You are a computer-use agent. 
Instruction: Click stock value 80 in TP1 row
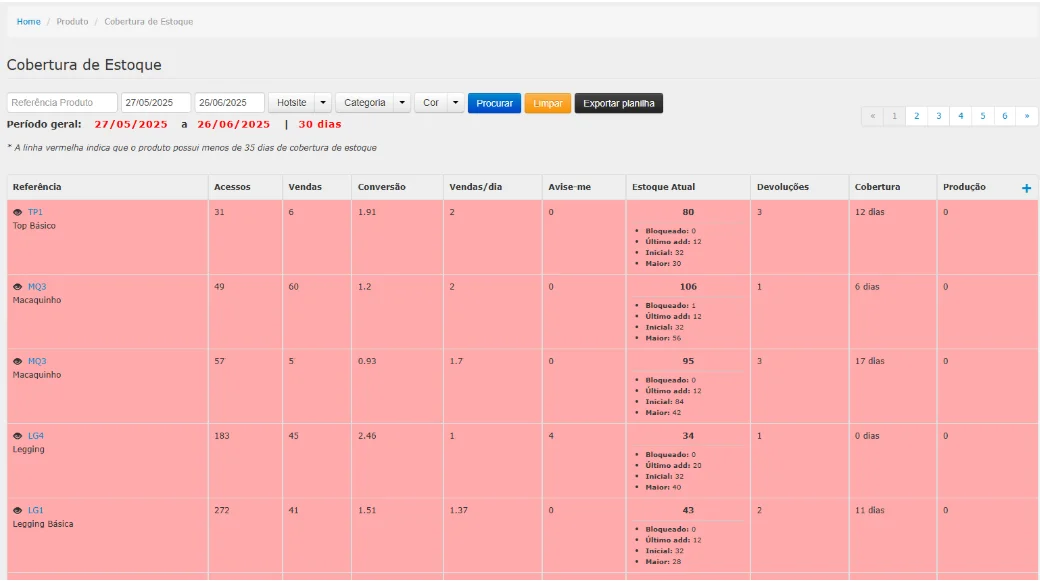[x=688, y=212]
